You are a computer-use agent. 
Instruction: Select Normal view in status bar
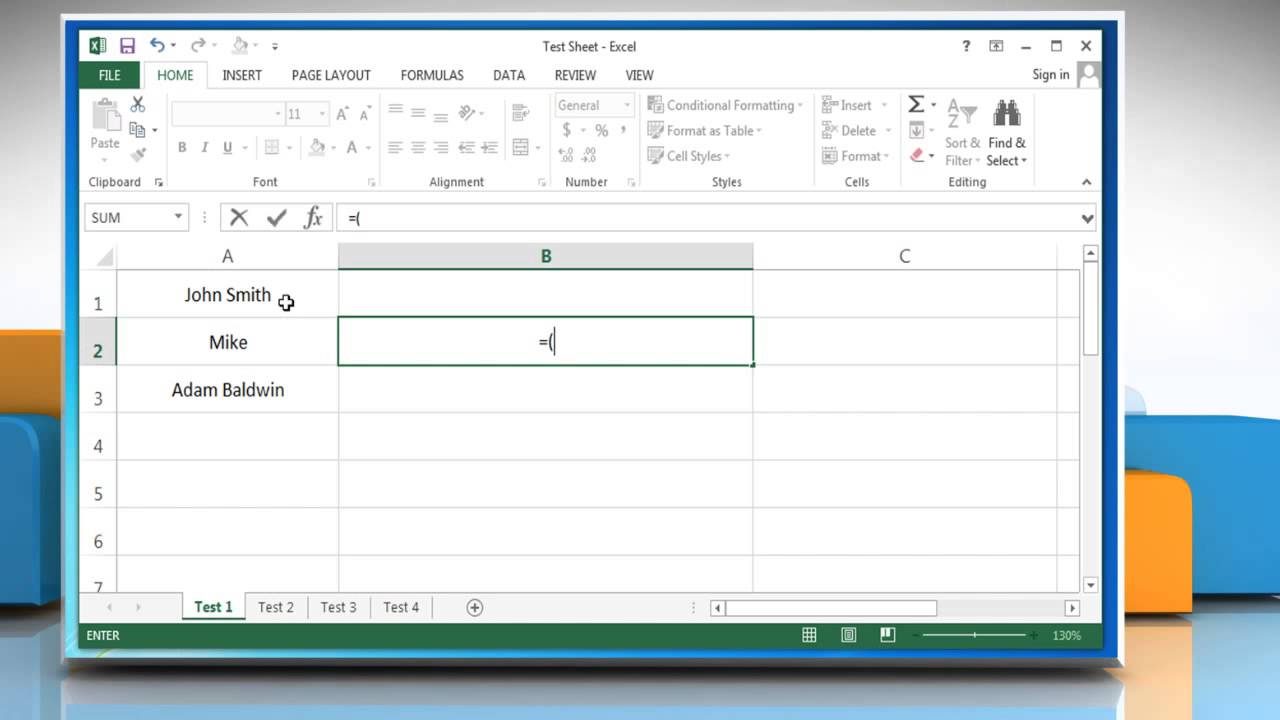[809, 635]
